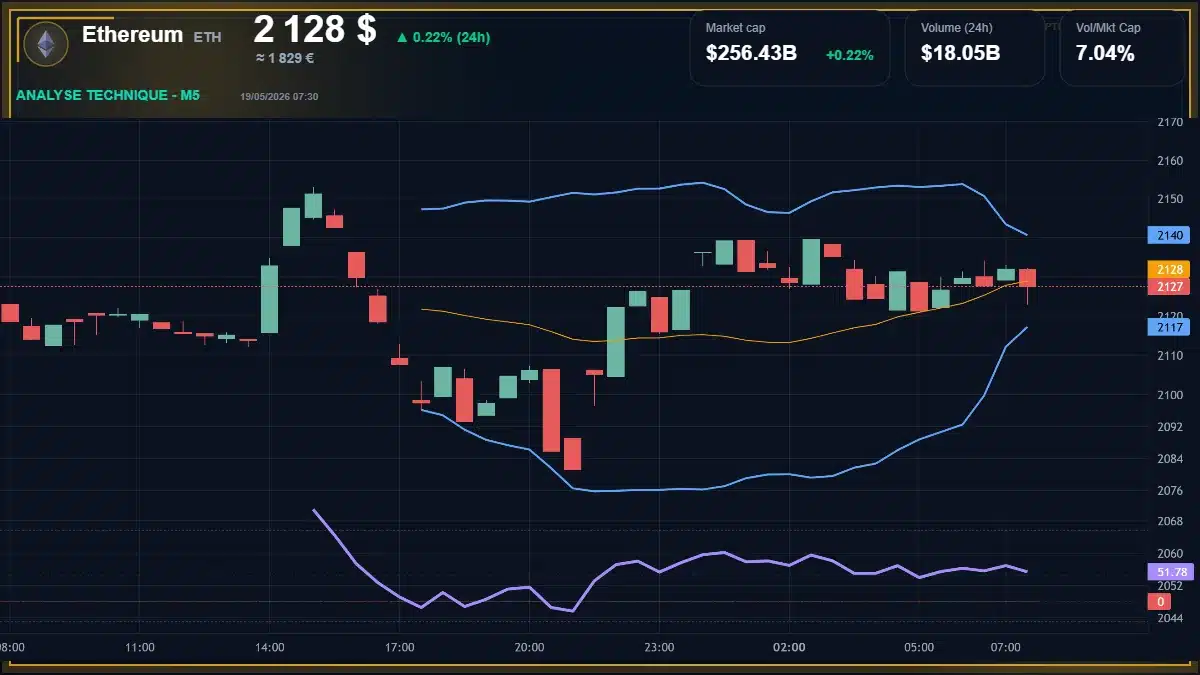Click the 2084 price axis tick
The width and height of the screenshot is (1200, 675).
(x=1169, y=459)
